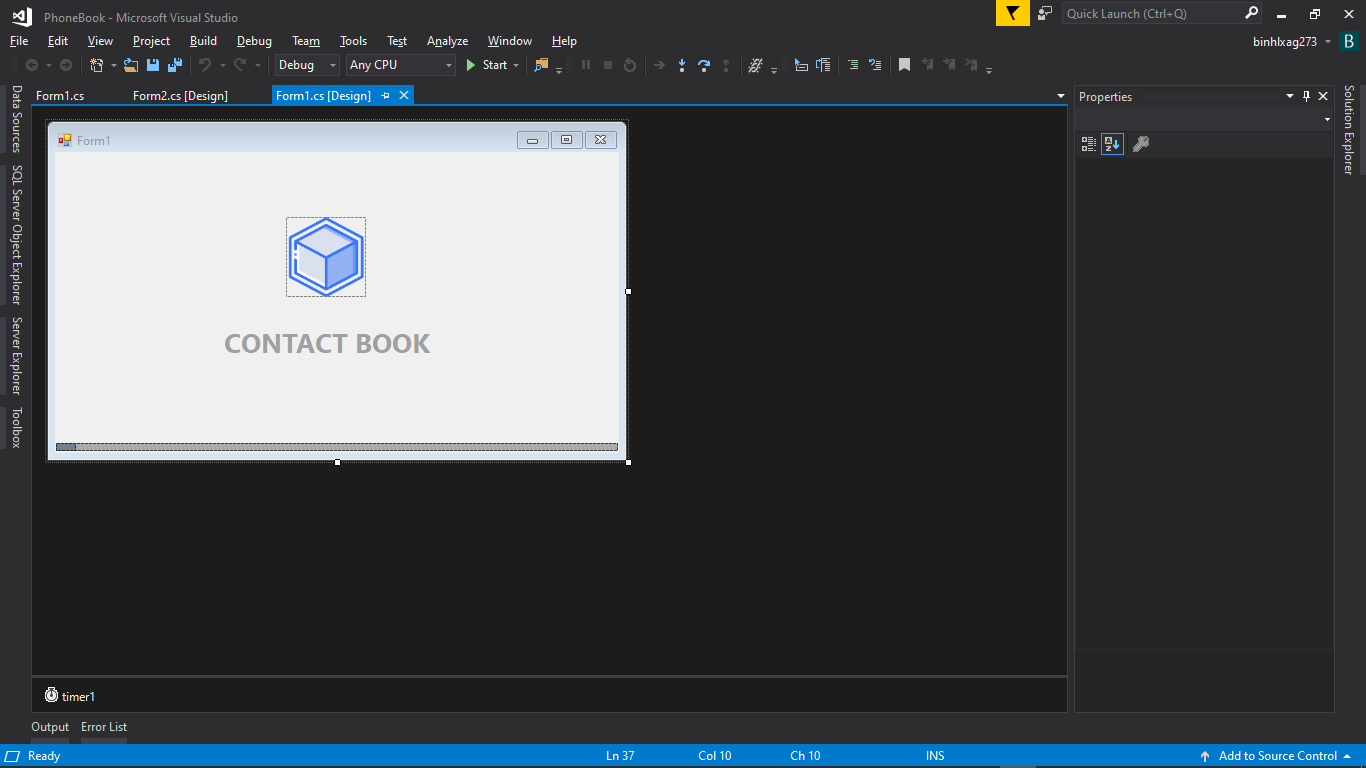Viewport: 1366px width, 768px height.
Task: Toggle auto-hide pin on the Properties panel
Action: [x=1306, y=96]
